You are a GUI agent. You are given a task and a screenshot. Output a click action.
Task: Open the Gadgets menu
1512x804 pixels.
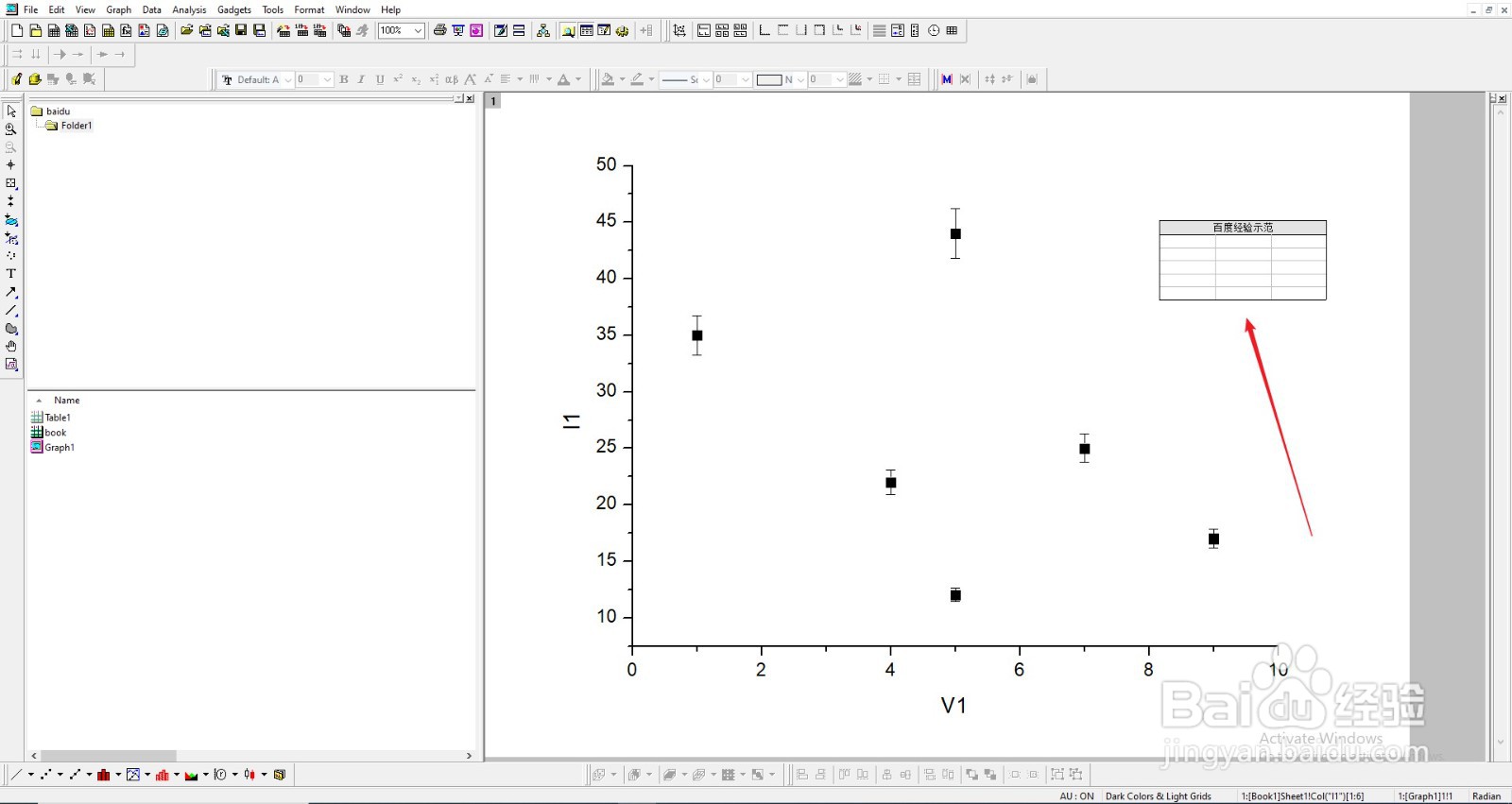point(234,9)
